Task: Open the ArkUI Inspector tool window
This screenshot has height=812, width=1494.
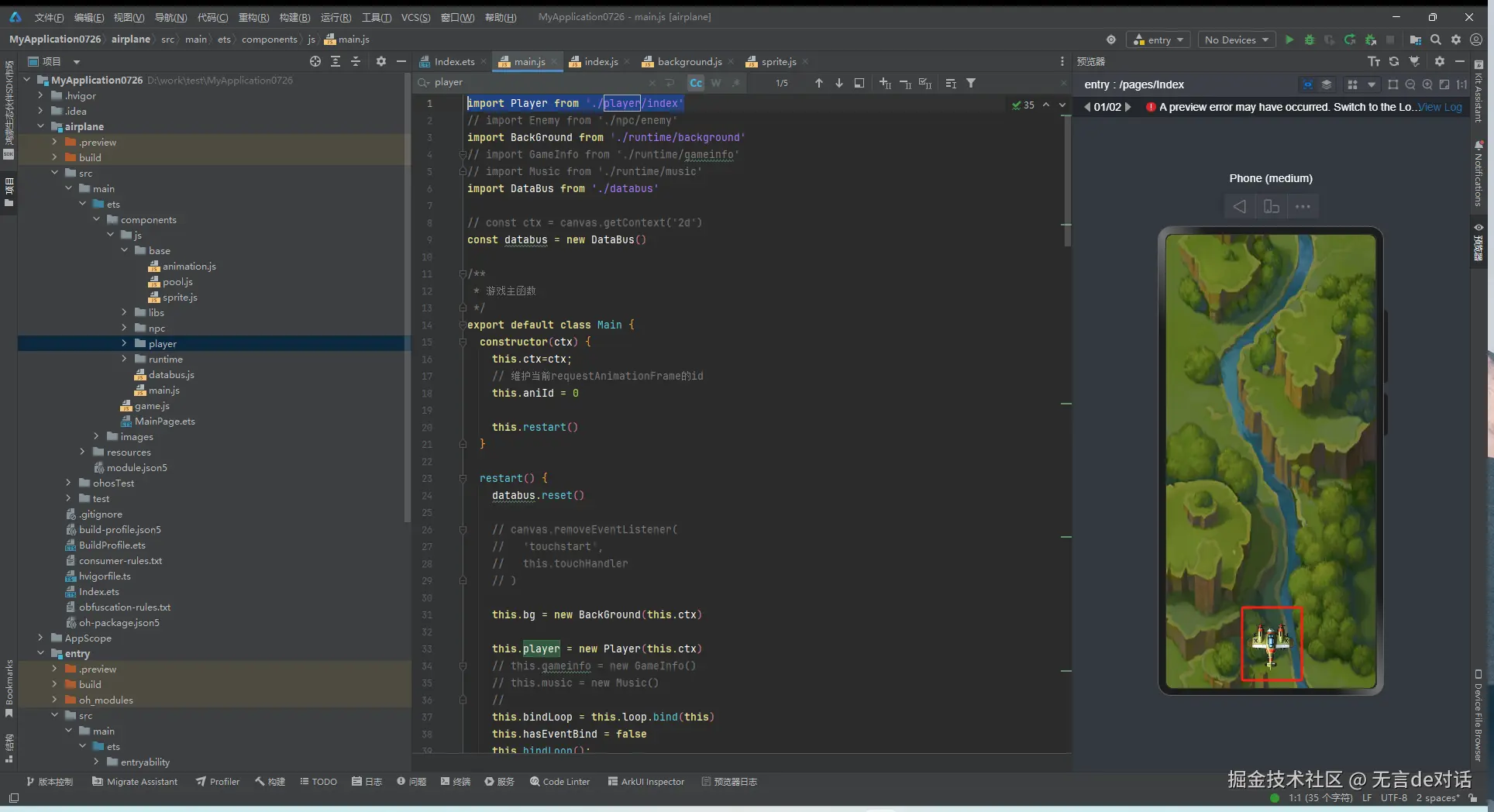Action: [645, 782]
